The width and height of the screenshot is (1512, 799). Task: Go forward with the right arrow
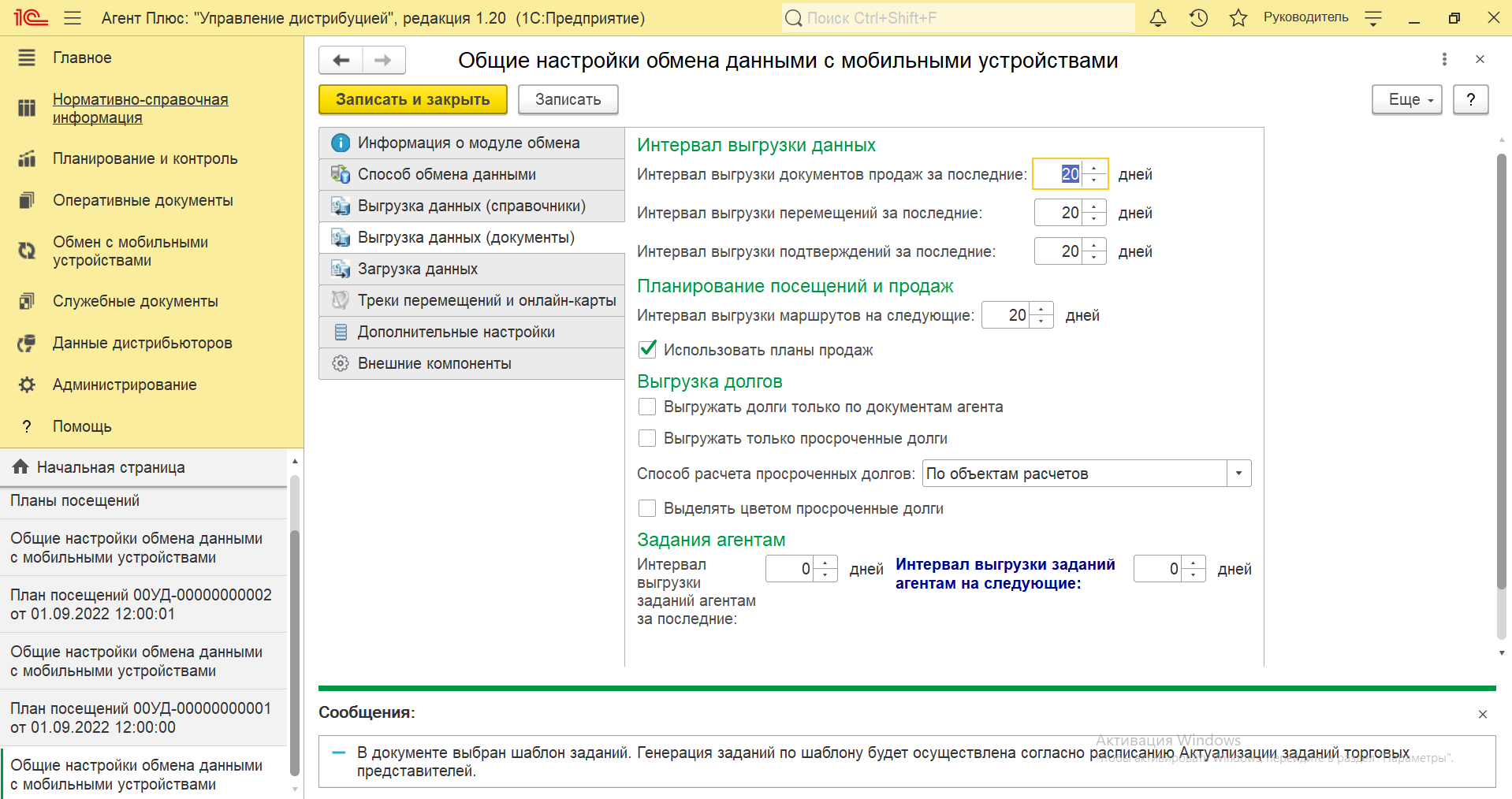384,60
